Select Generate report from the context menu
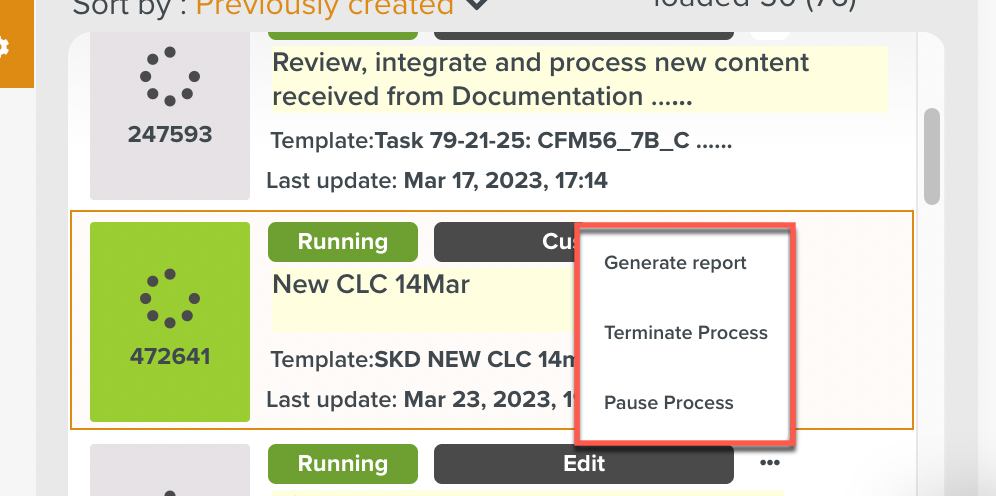Viewport: 996px width, 496px height. point(675,263)
